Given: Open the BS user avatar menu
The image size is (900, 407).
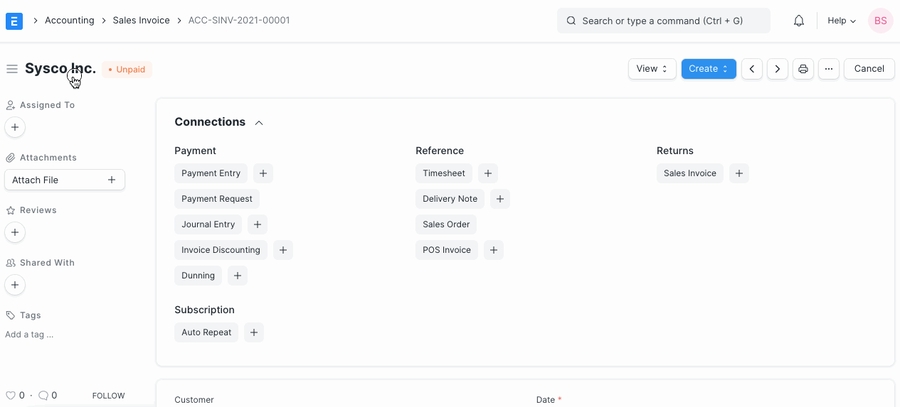Looking at the screenshot, I should [x=880, y=21].
